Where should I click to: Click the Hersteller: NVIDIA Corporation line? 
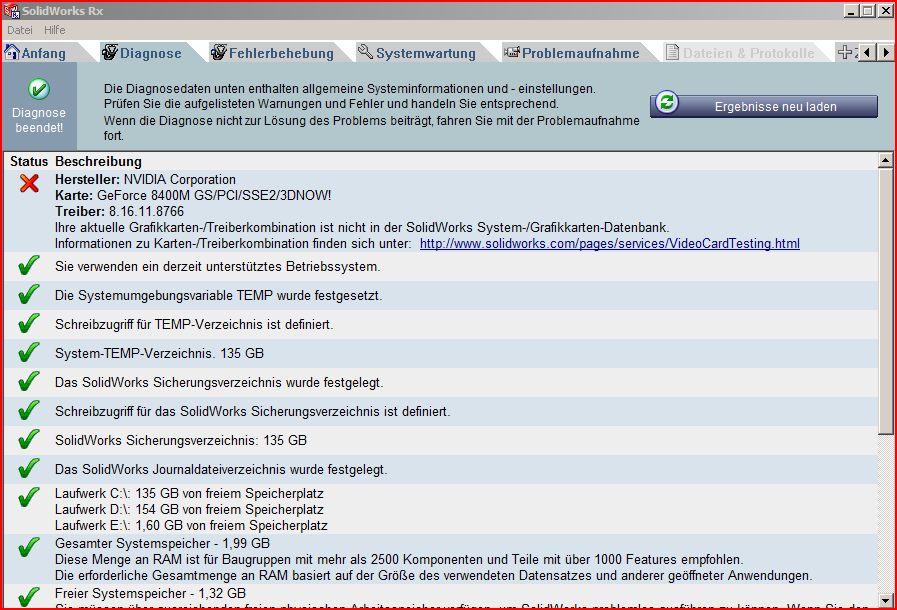[x=145, y=180]
